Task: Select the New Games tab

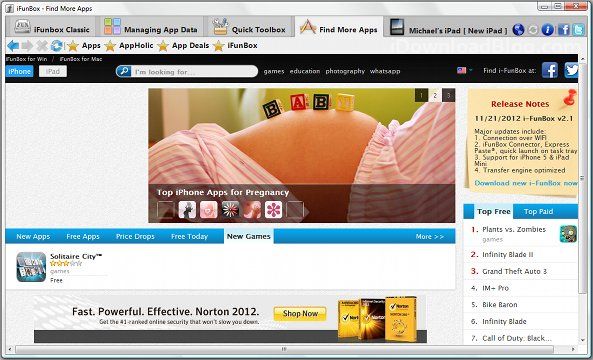Action: tap(248, 236)
